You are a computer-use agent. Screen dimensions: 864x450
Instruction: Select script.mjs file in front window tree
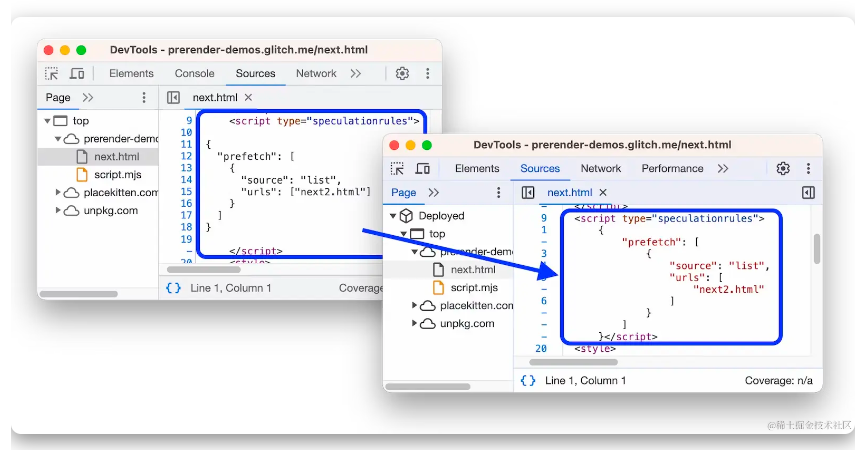(x=474, y=288)
